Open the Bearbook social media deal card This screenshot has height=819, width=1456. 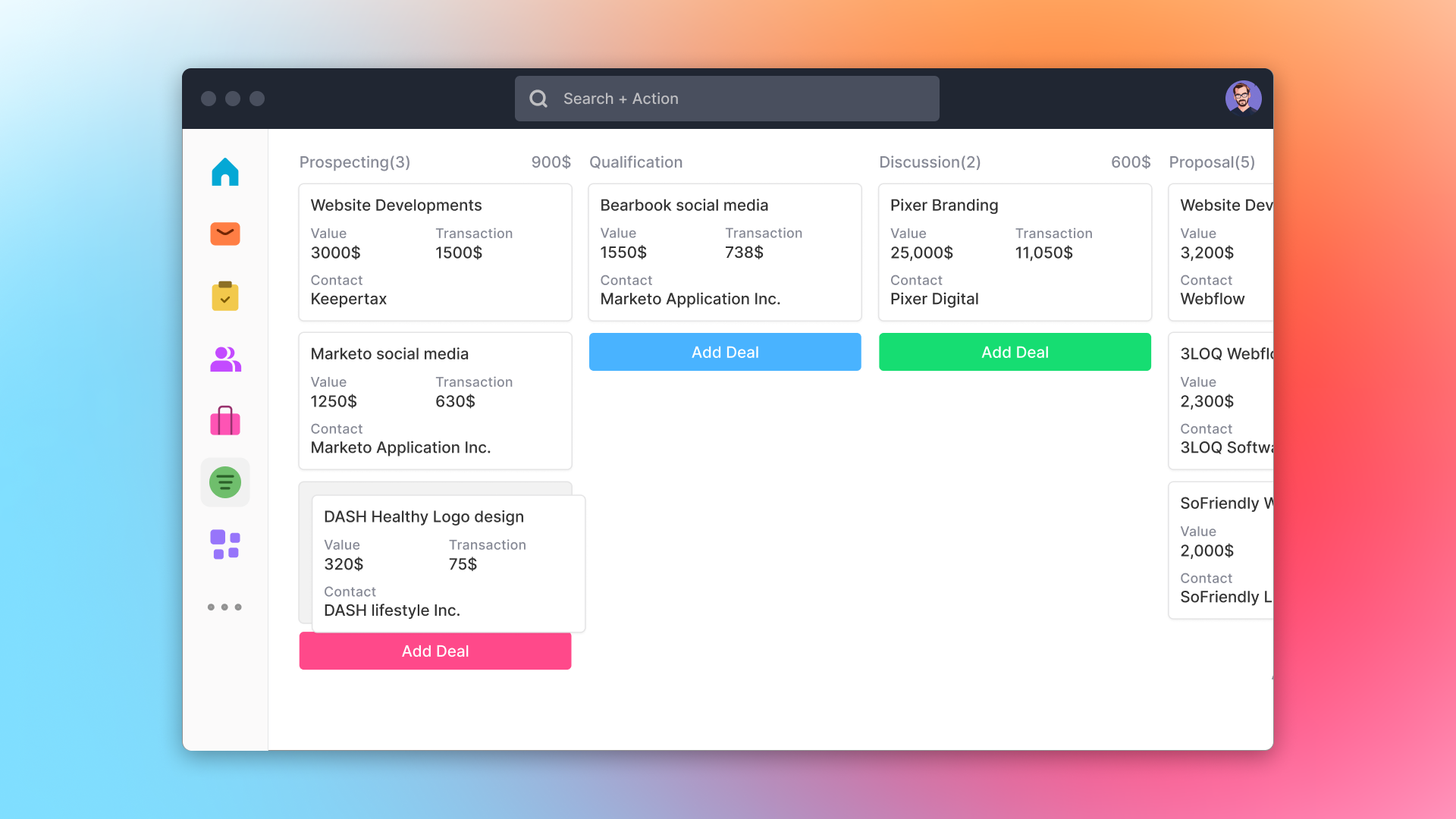[725, 252]
